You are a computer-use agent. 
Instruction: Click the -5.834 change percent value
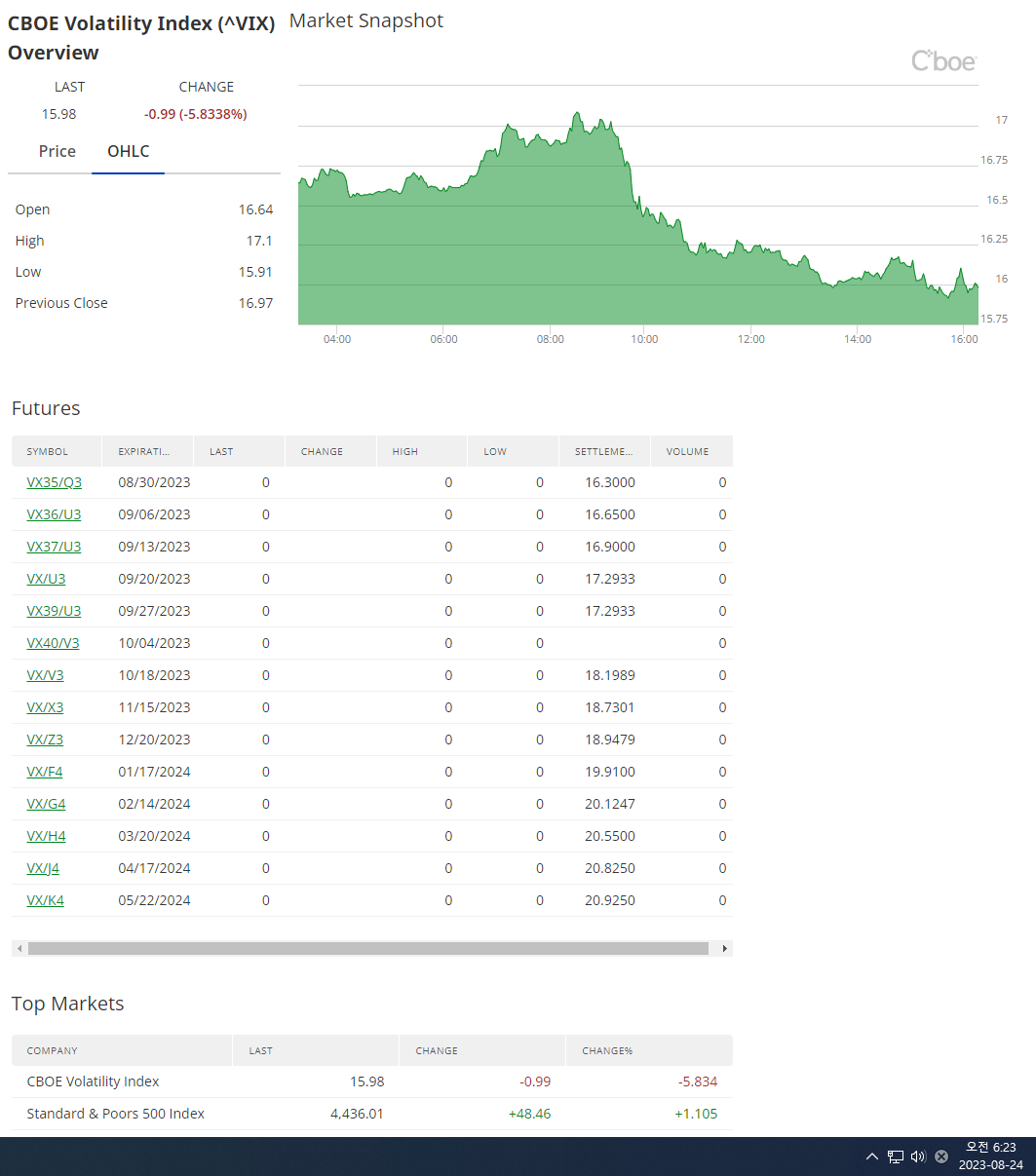(x=698, y=1081)
